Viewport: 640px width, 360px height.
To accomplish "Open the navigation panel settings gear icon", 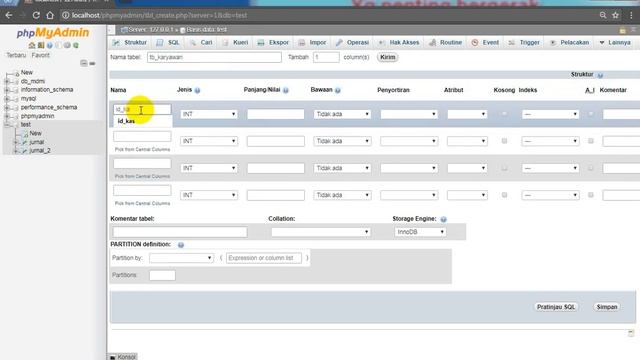I will (x=67, y=45).
